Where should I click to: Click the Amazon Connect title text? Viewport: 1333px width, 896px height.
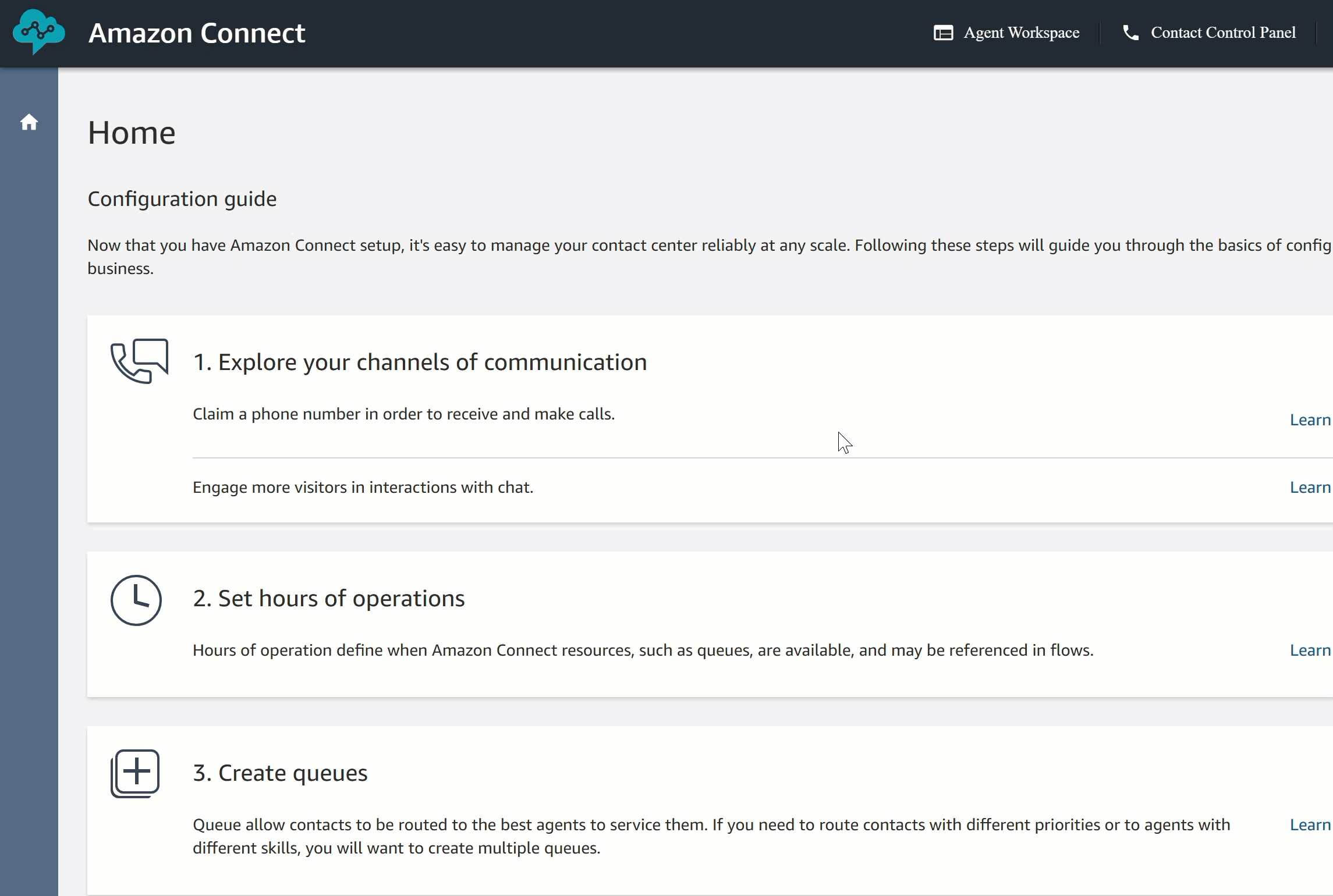pos(197,33)
